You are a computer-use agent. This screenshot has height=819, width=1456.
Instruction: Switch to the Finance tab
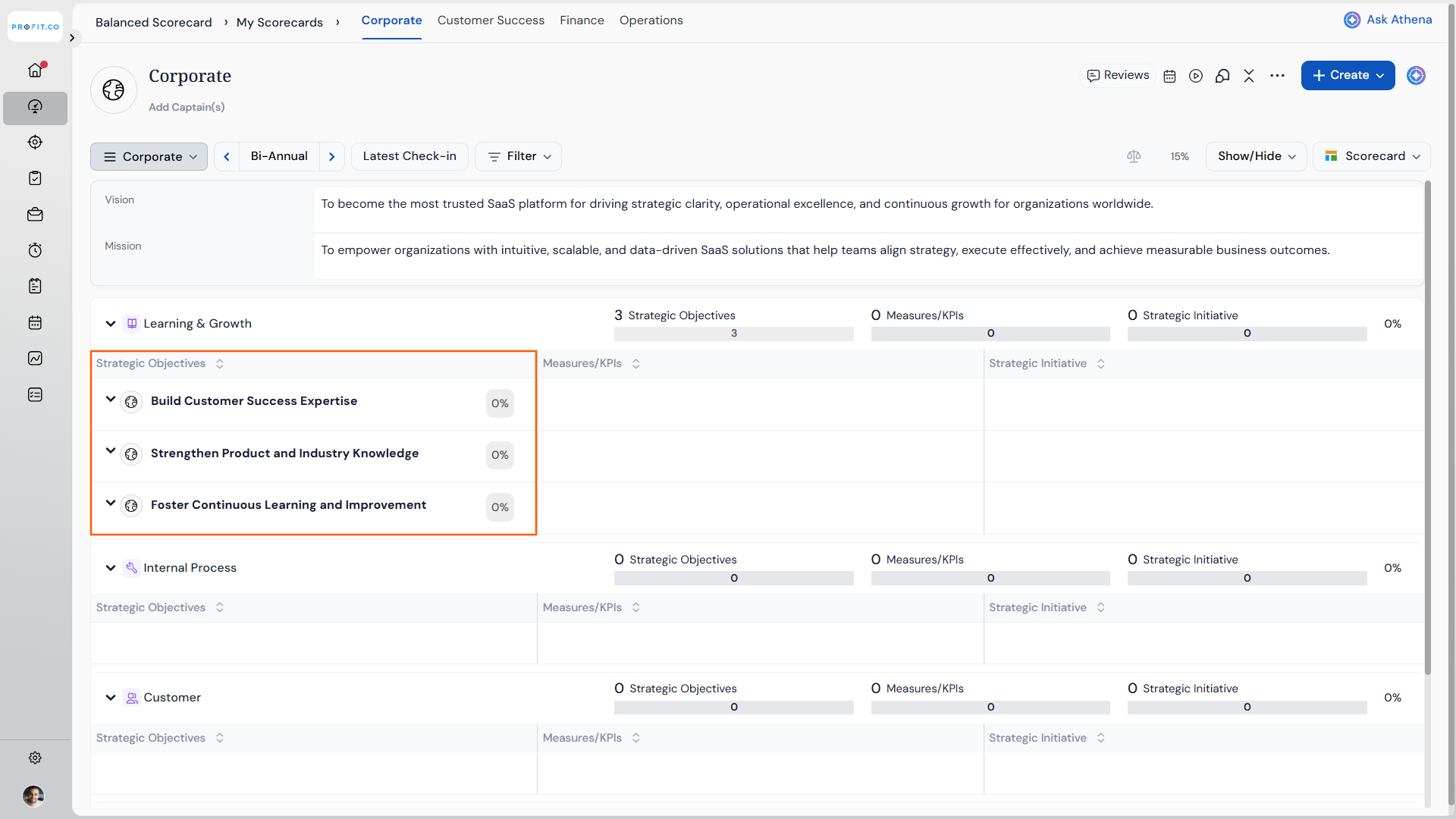coord(582,20)
